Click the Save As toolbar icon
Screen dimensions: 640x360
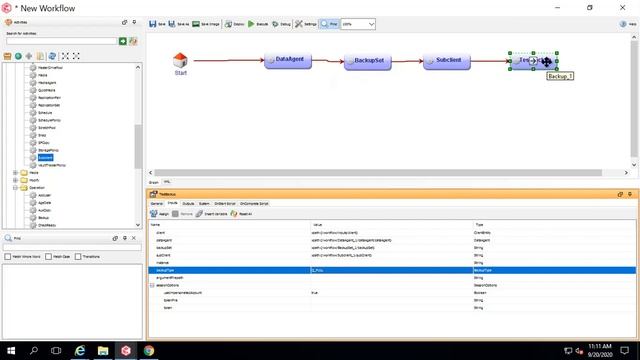point(172,24)
